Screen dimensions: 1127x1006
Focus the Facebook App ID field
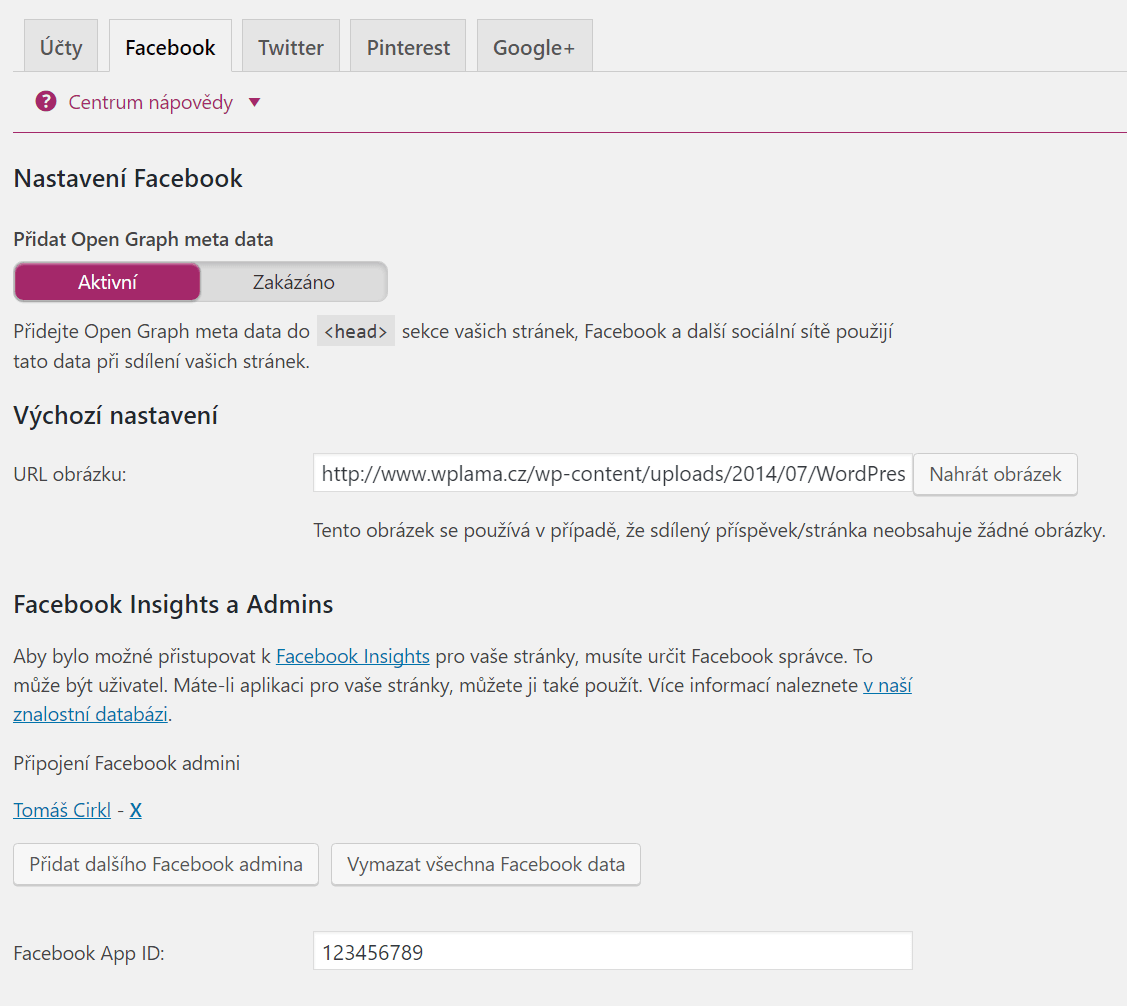tap(613, 951)
